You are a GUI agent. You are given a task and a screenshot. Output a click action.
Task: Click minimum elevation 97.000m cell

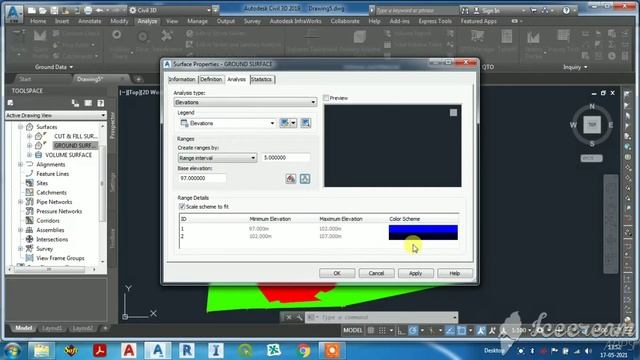click(260, 229)
